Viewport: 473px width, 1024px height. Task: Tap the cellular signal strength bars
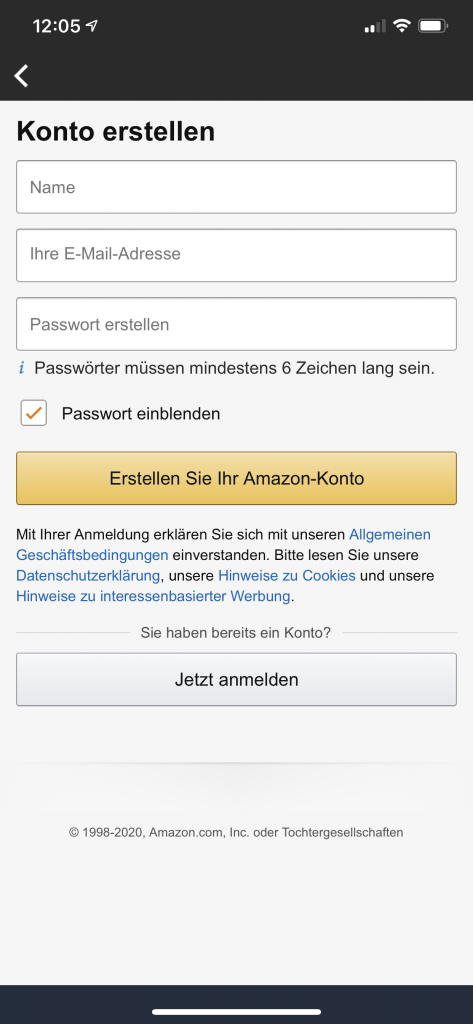(375, 26)
